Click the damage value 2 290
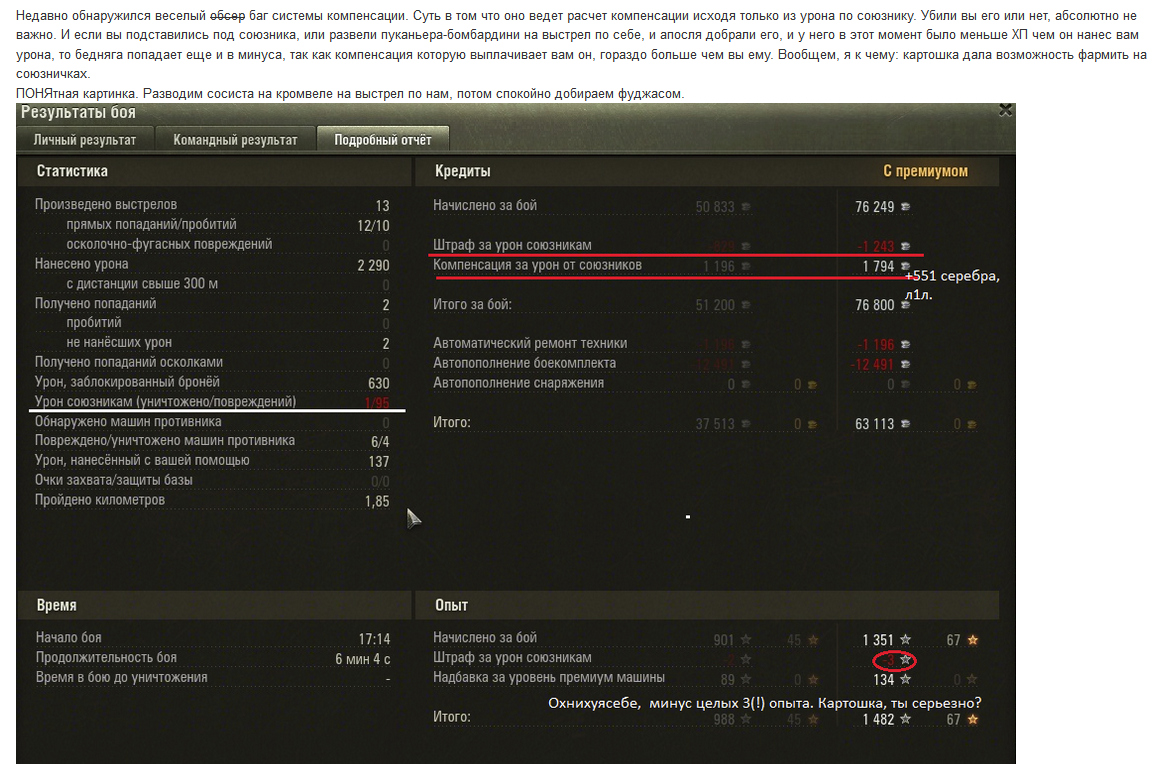Screen dimensions: 1155x764 [x=373, y=265]
